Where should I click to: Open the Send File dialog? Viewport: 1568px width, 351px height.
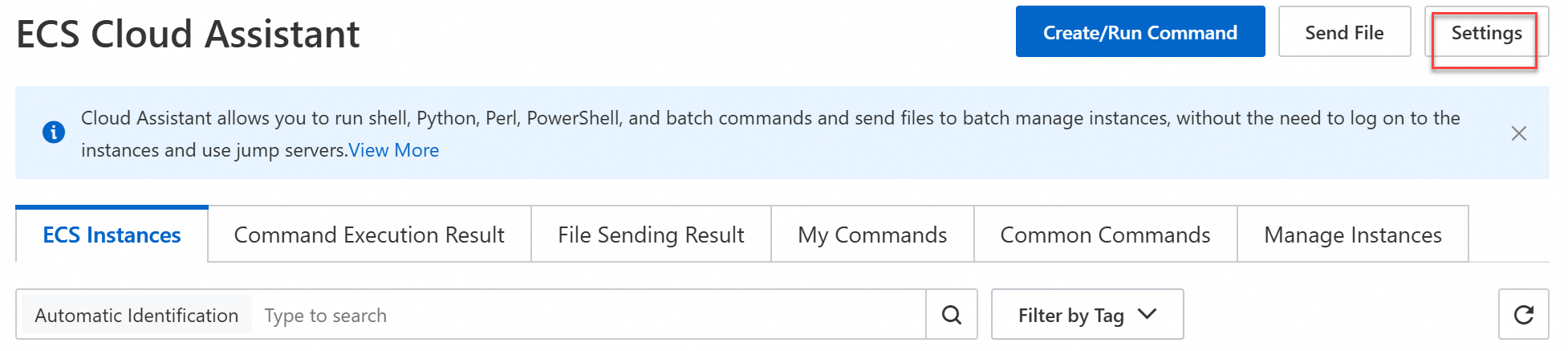(1344, 32)
